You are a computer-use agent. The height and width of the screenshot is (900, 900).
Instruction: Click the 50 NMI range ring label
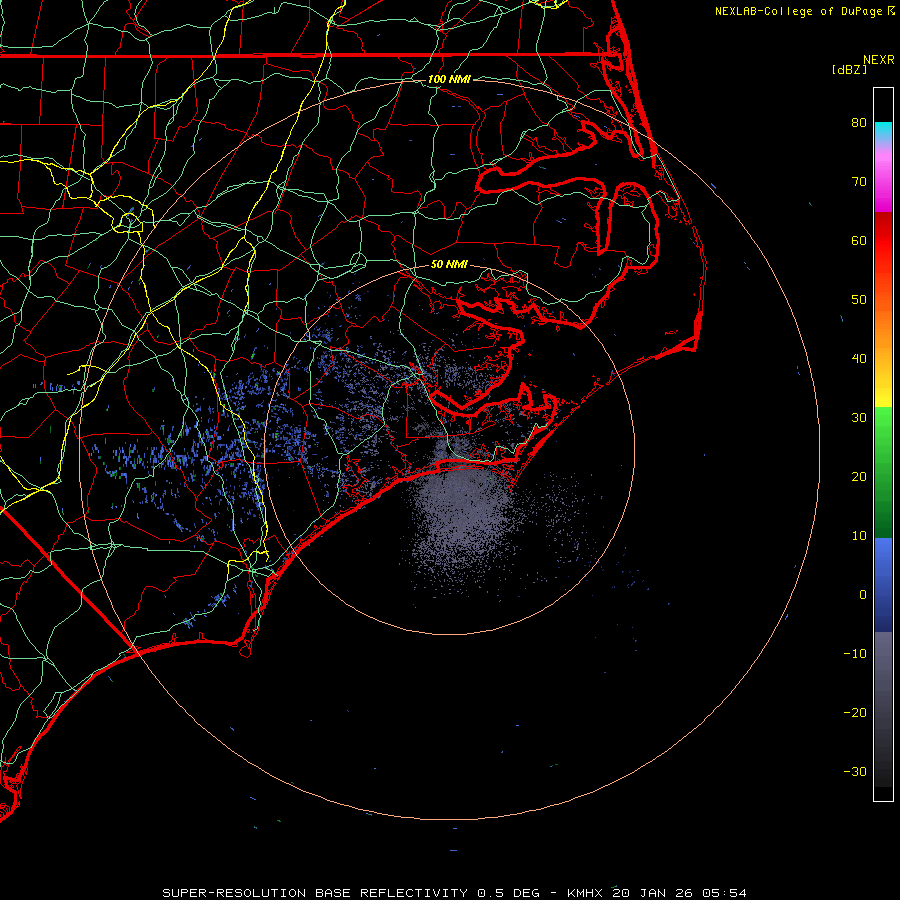pos(449,264)
